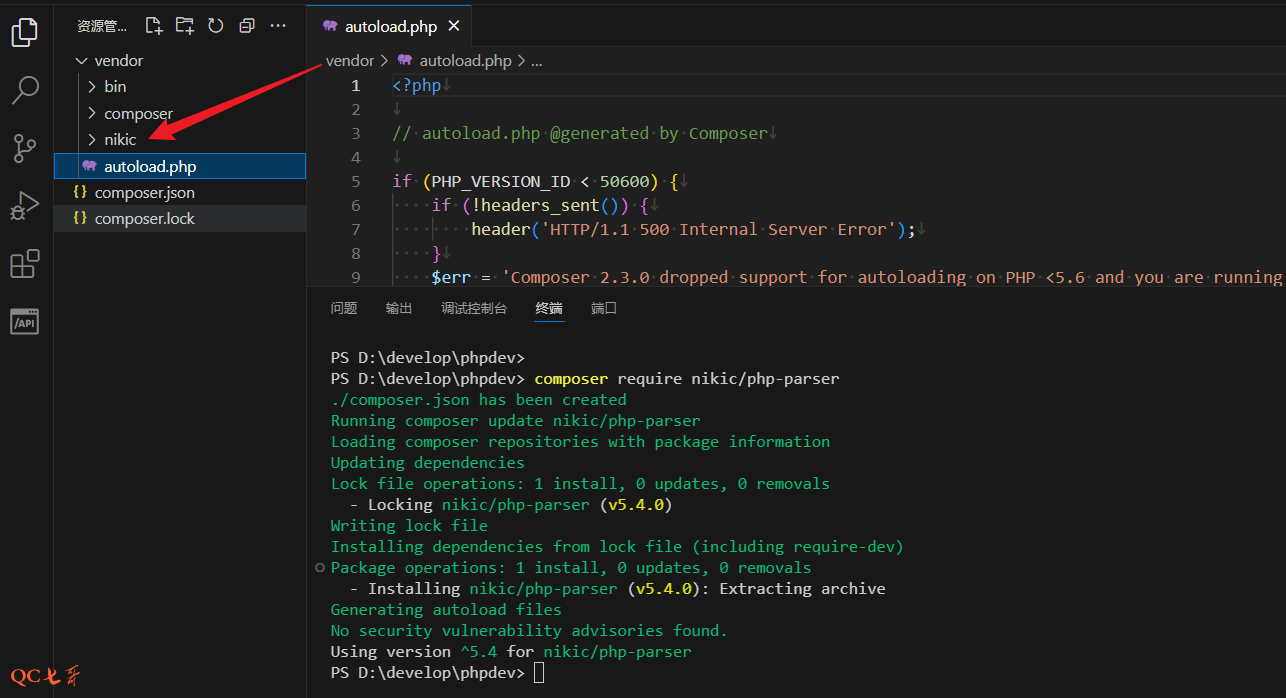The height and width of the screenshot is (698, 1286).
Task: Click the New File icon in Explorer
Action: point(152,25)
